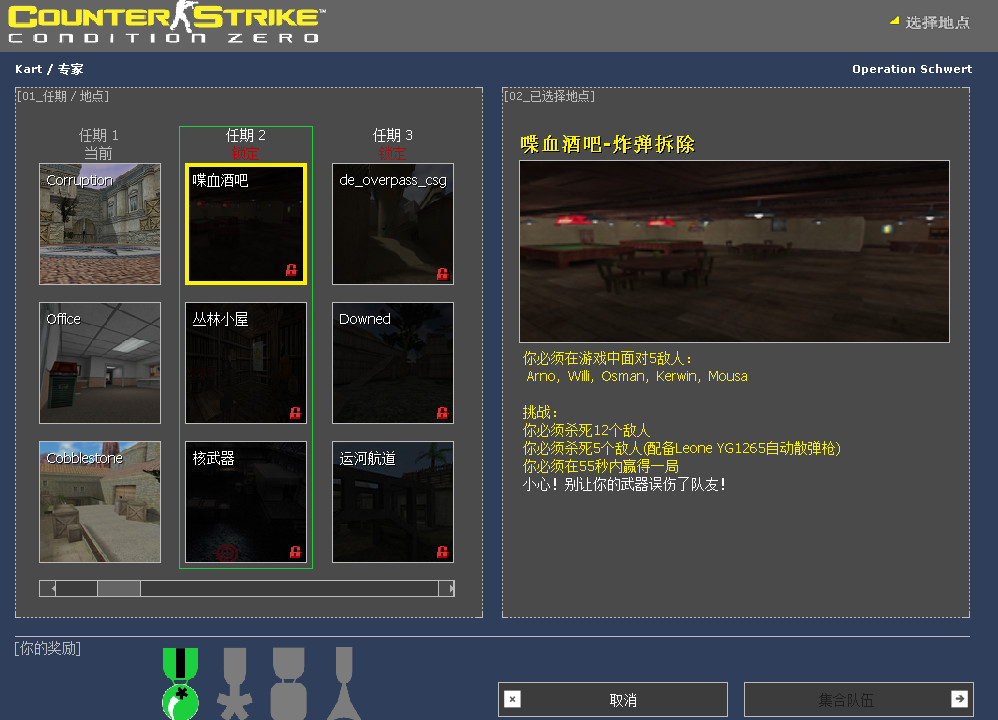Click the lock icon on 运河航道

point(442,551)
